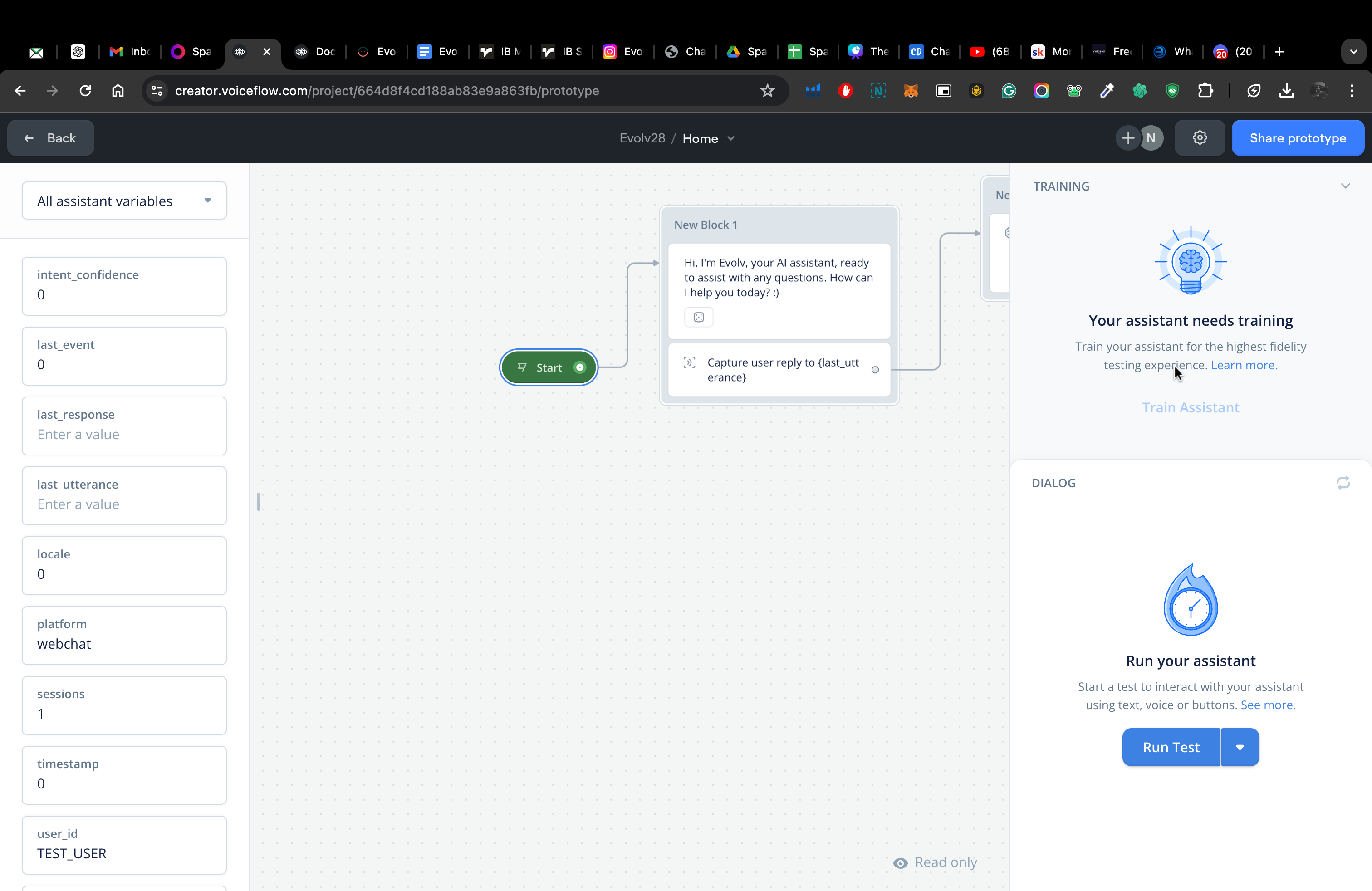This screenshot has height=891, width=1372.
Task: Click the site info icon in address bar
Action: click(157, 90)
